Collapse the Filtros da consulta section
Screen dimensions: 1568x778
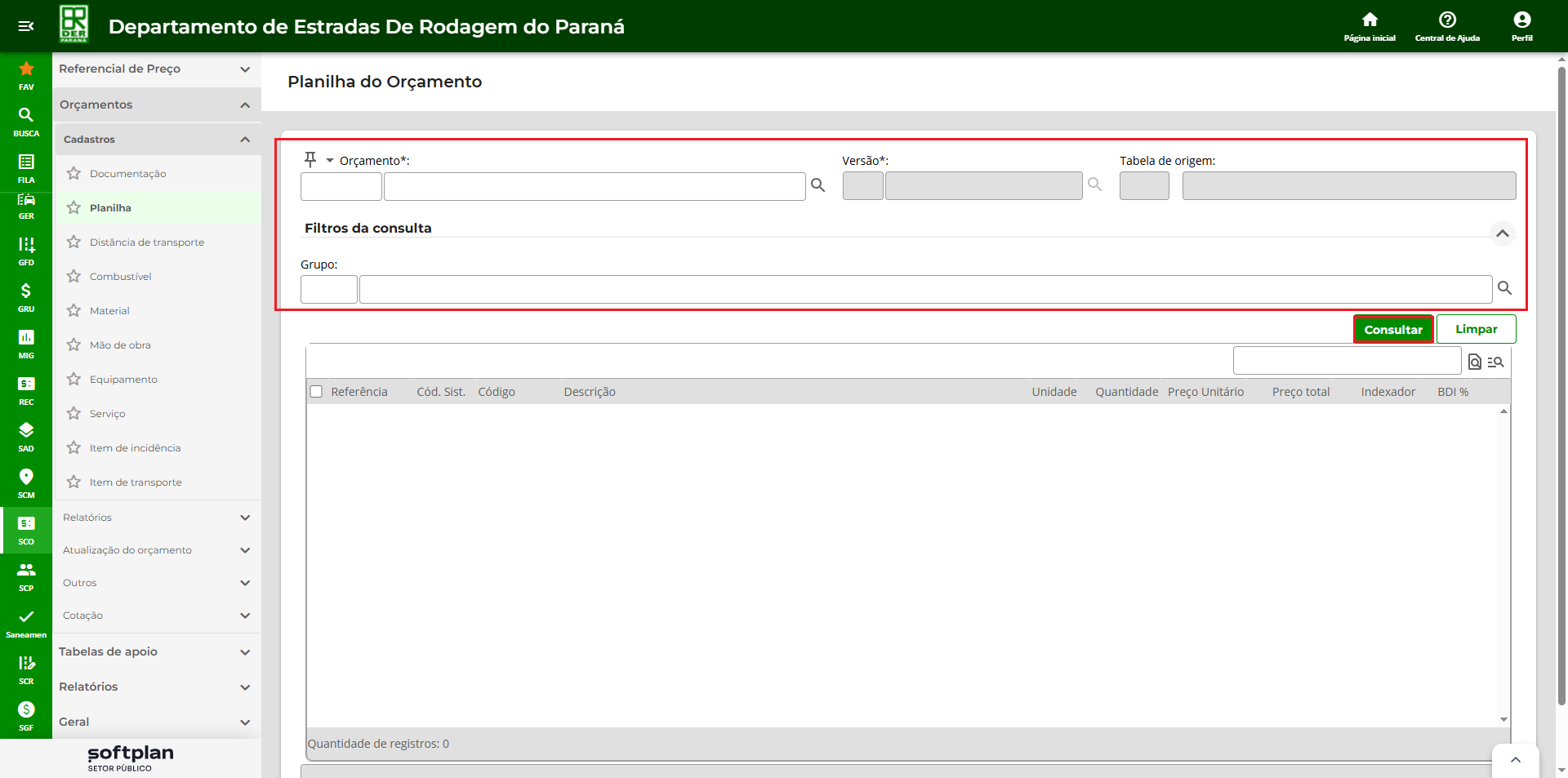pos(1502,233)
